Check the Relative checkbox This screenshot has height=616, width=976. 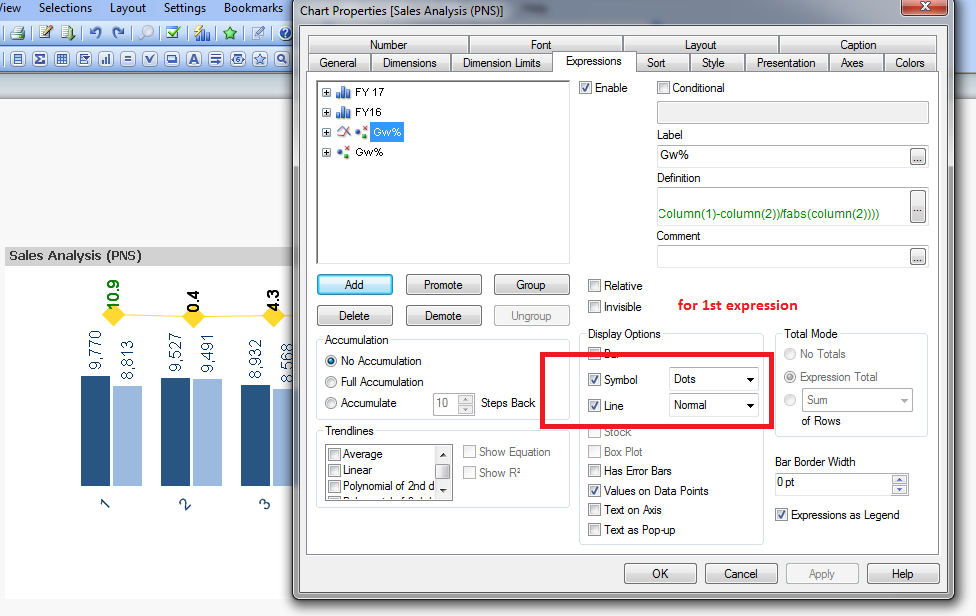pos(594,286)
